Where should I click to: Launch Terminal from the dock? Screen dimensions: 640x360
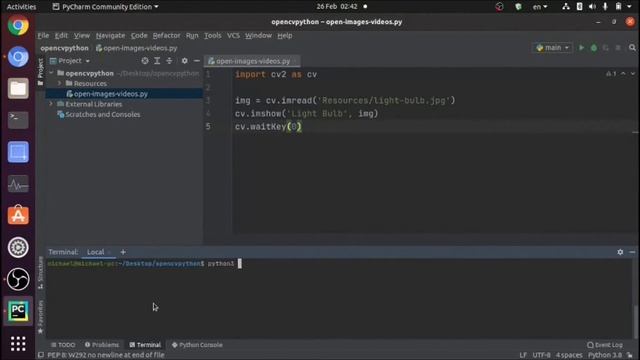click(x=18, y=120)
